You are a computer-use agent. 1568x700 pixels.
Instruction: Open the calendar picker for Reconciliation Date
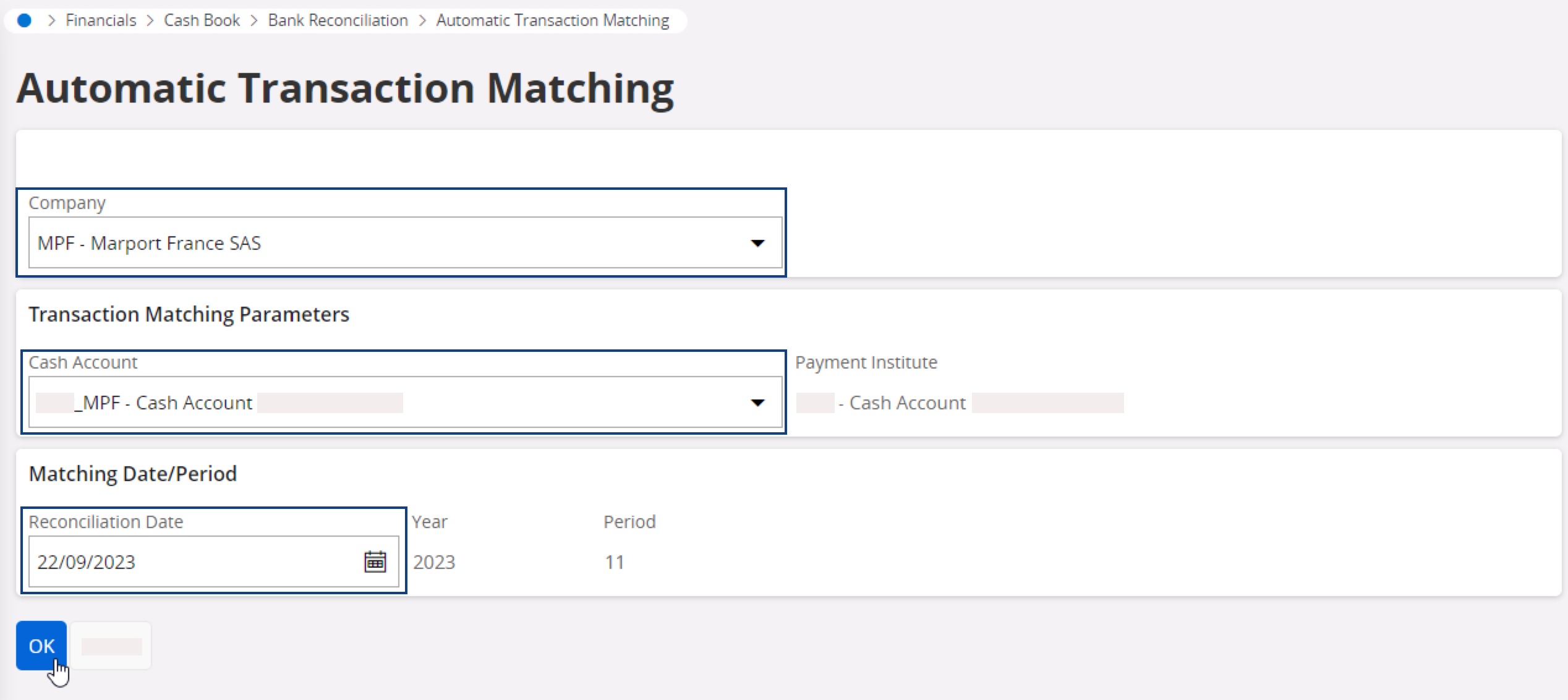[375, 561]
